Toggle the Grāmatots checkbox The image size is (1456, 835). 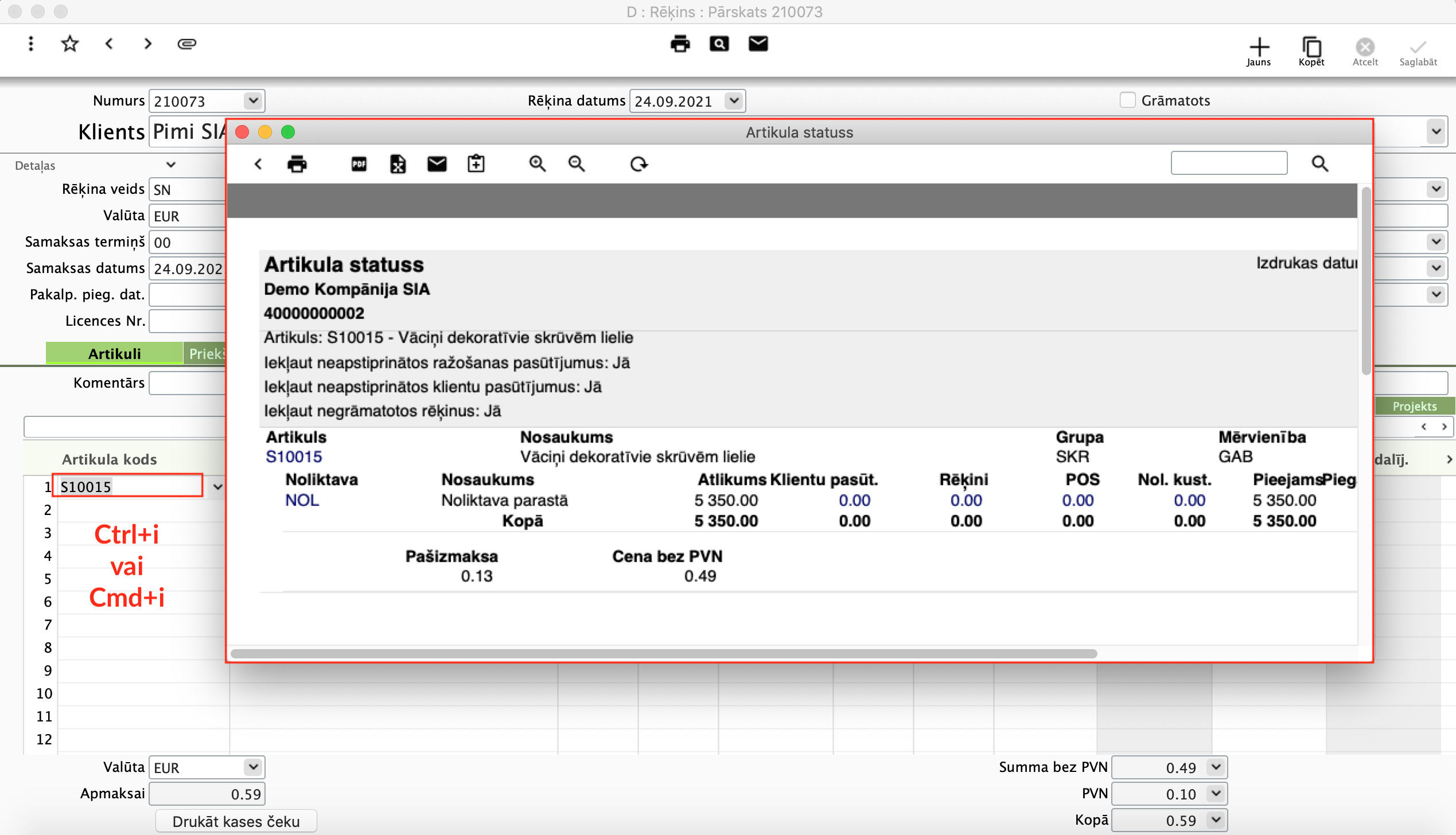(x=1127, y=100)
